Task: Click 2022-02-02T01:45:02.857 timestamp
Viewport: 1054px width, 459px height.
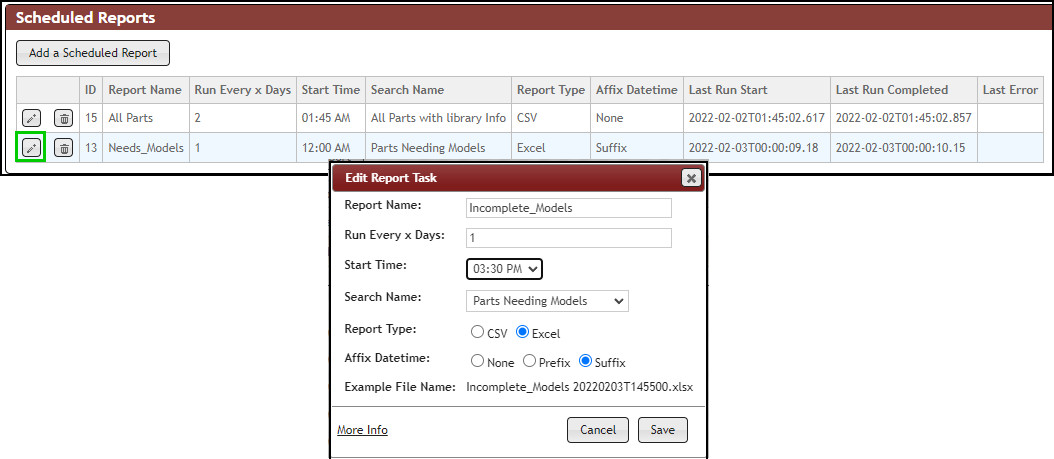Action: point(904,118)
